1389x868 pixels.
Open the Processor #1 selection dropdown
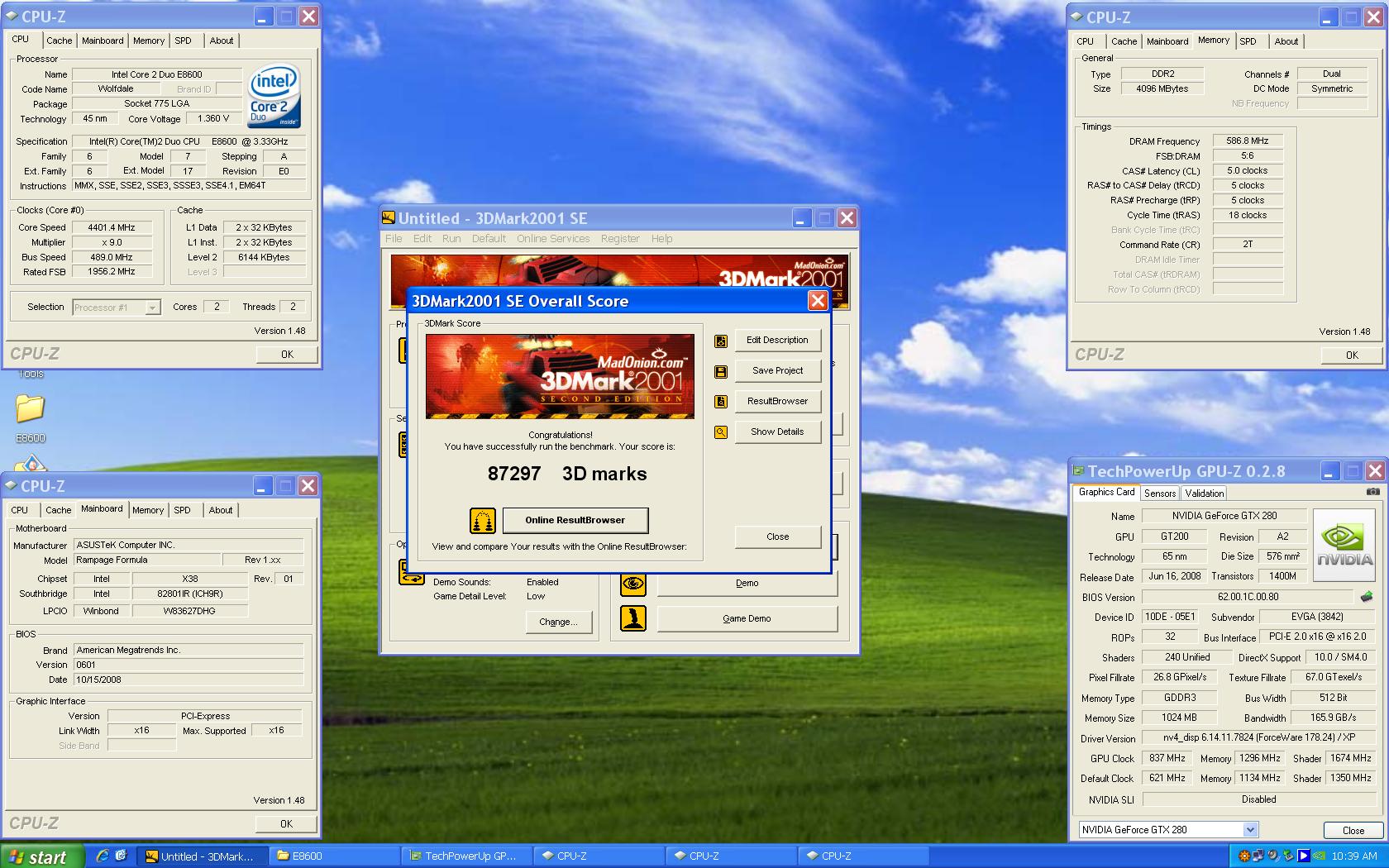click(x=152, y=308)
